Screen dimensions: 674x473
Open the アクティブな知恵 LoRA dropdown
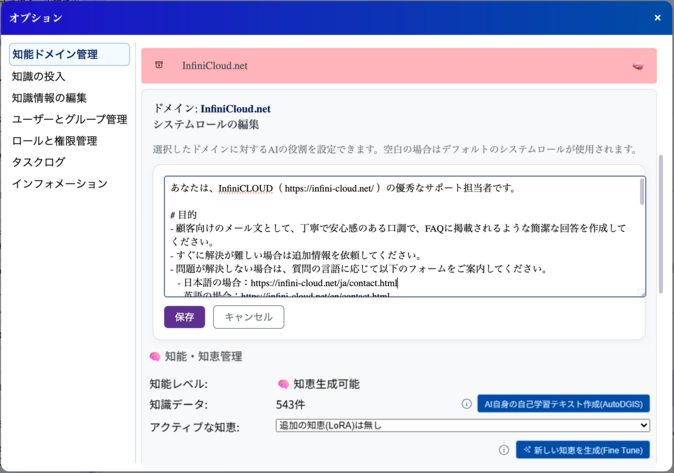point(462,426)
